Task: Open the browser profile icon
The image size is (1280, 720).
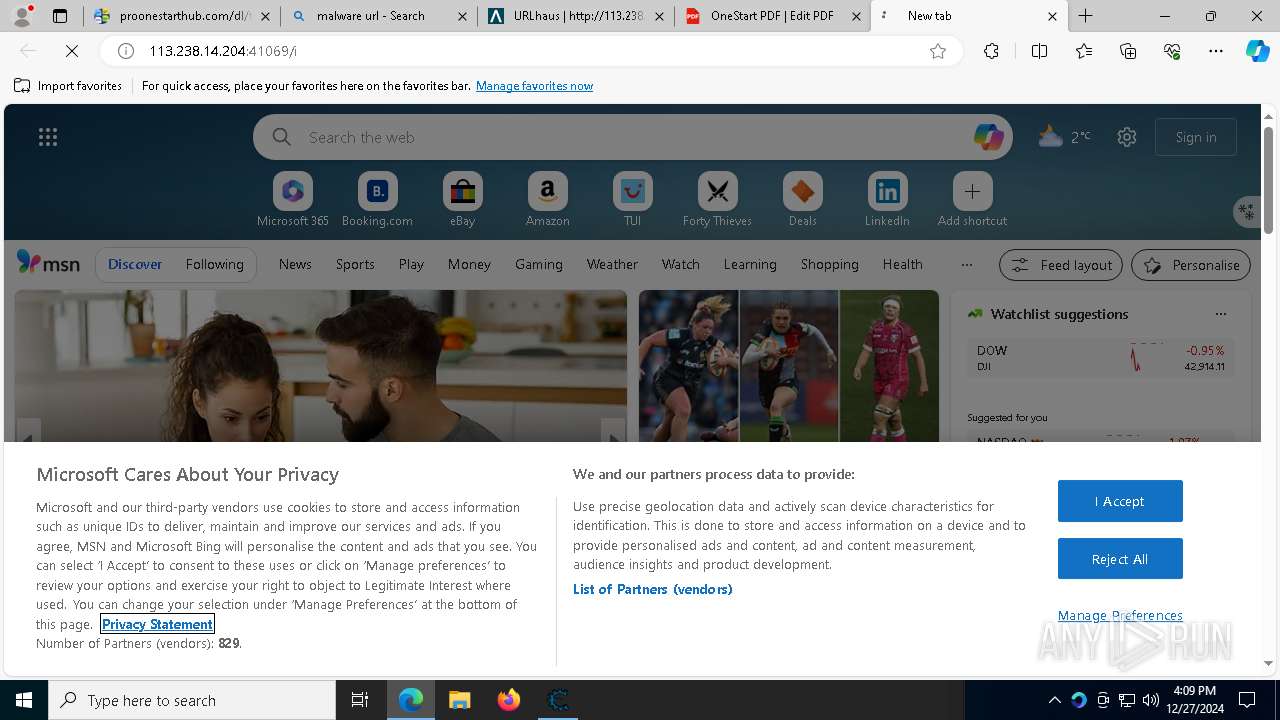Action: 22,16
